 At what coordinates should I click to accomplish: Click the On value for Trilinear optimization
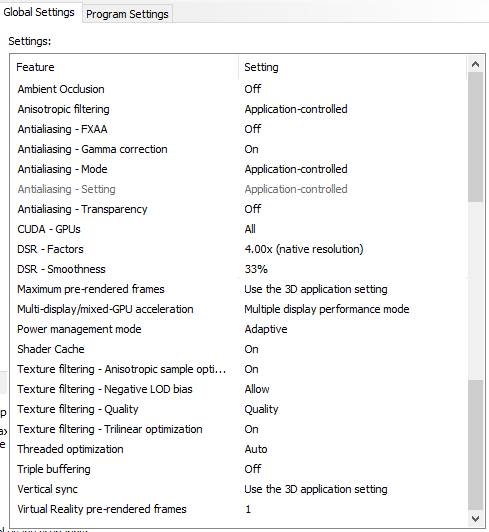(x=251, y=430)
